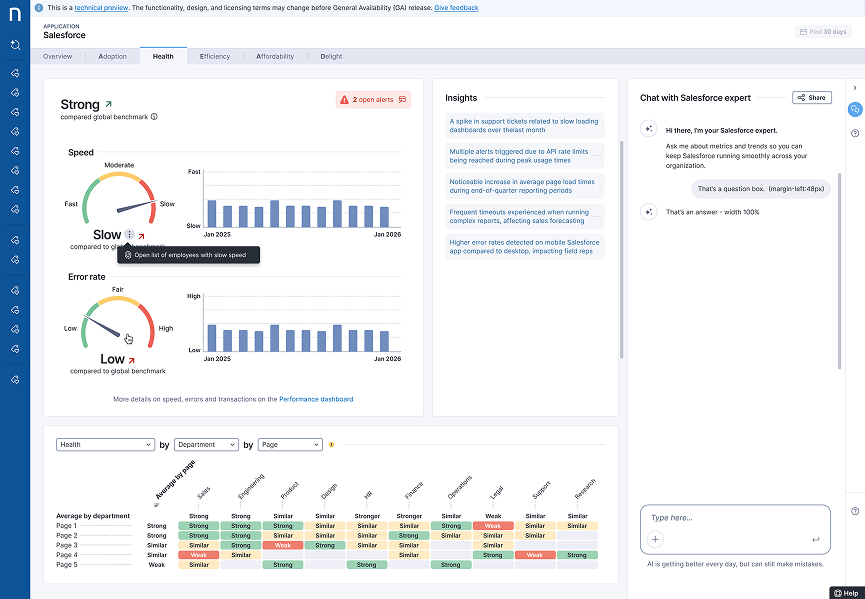Click the orange warning dot next to Page
This screenshot has height=599, width=865.
coord(332,445)
